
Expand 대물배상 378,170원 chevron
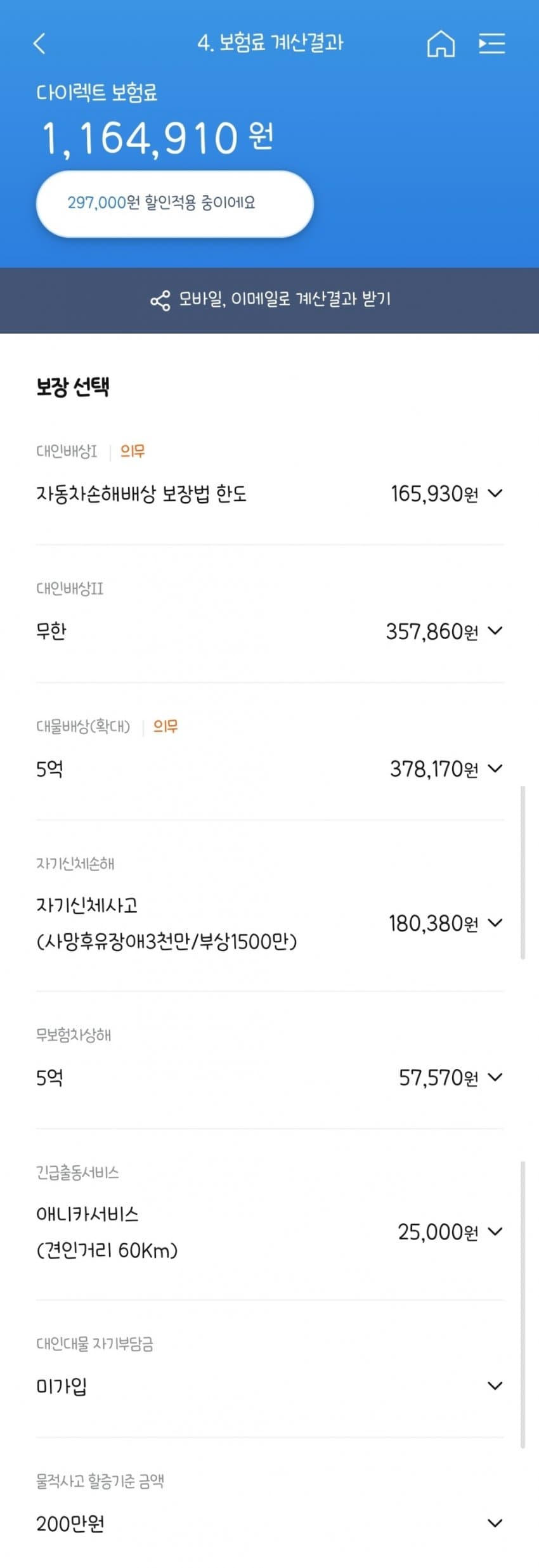tap(495, 768)
